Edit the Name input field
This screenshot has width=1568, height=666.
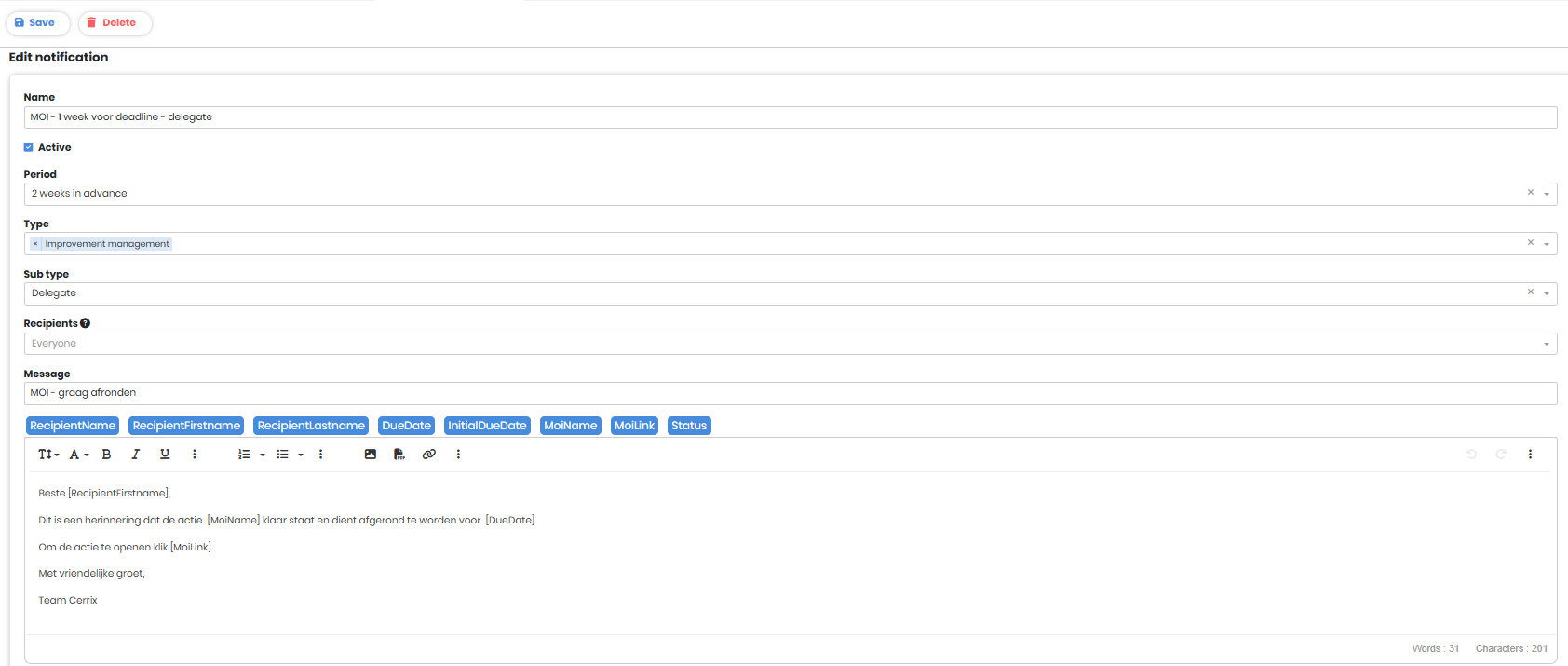click(791, 117)
